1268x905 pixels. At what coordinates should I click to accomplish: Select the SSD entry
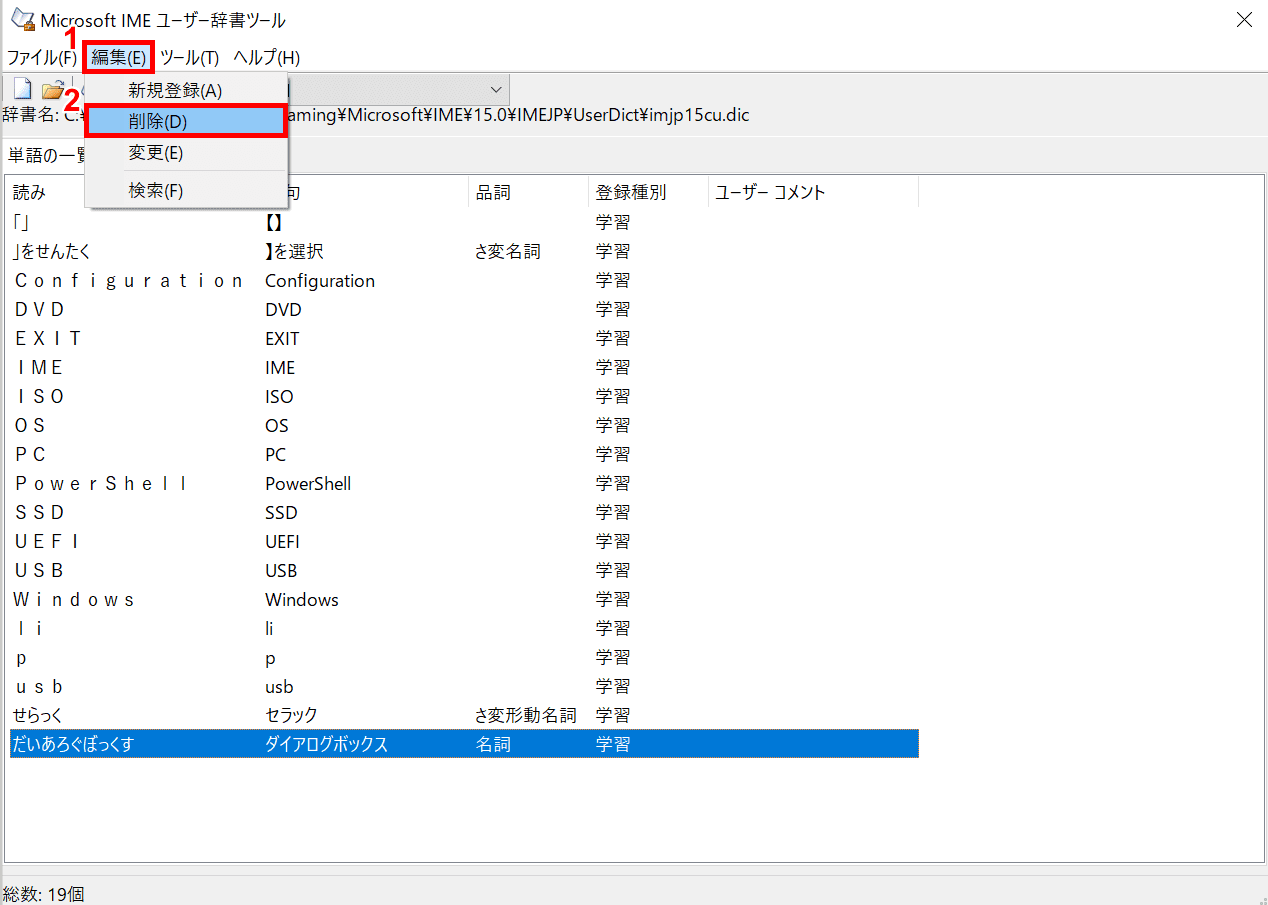point(464,513)
